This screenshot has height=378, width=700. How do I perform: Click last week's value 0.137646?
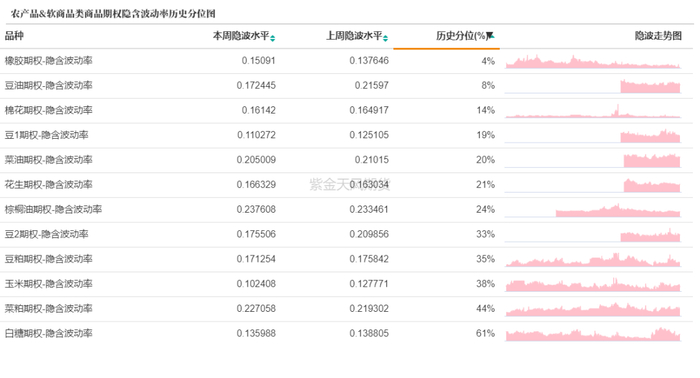(369, 61)
